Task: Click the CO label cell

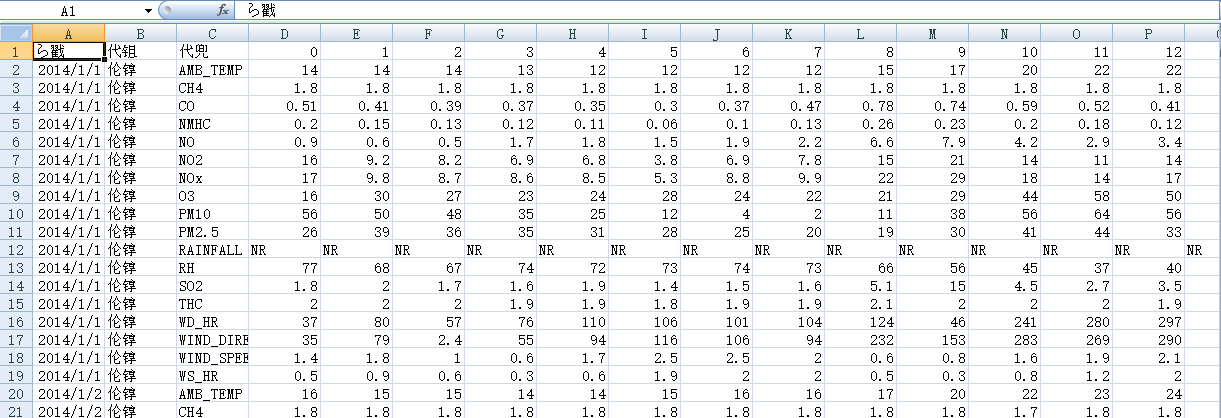Action: point(212,106)
